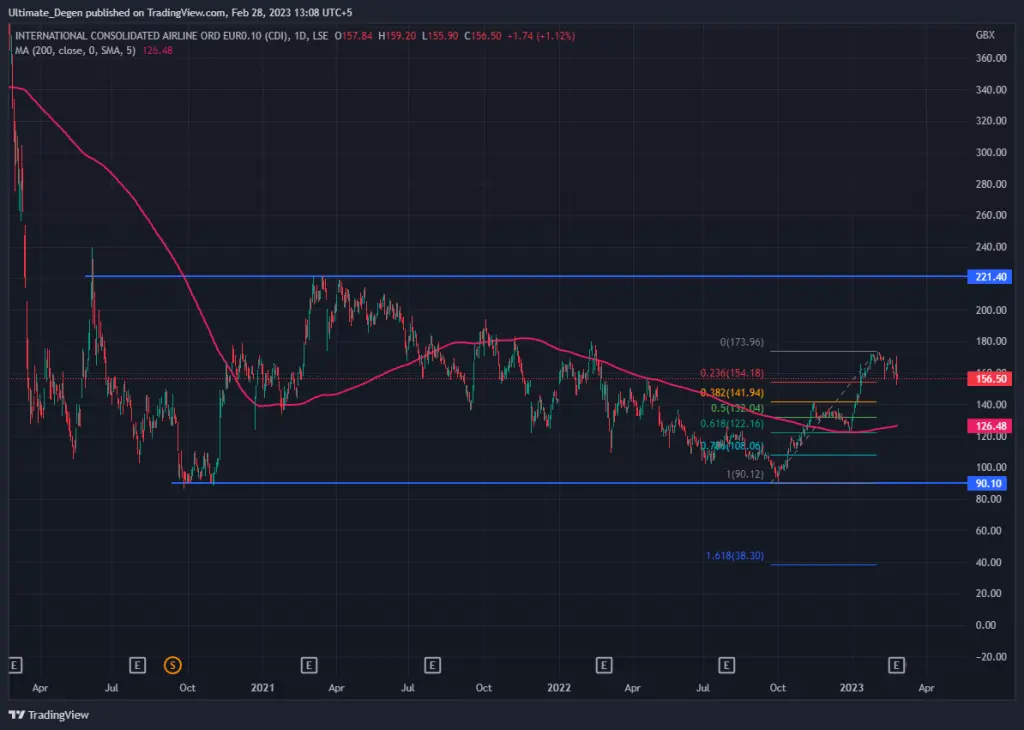Click the 60.00 value on price axis
This screenshot has height=730, width=1024.
pos(988,531)
